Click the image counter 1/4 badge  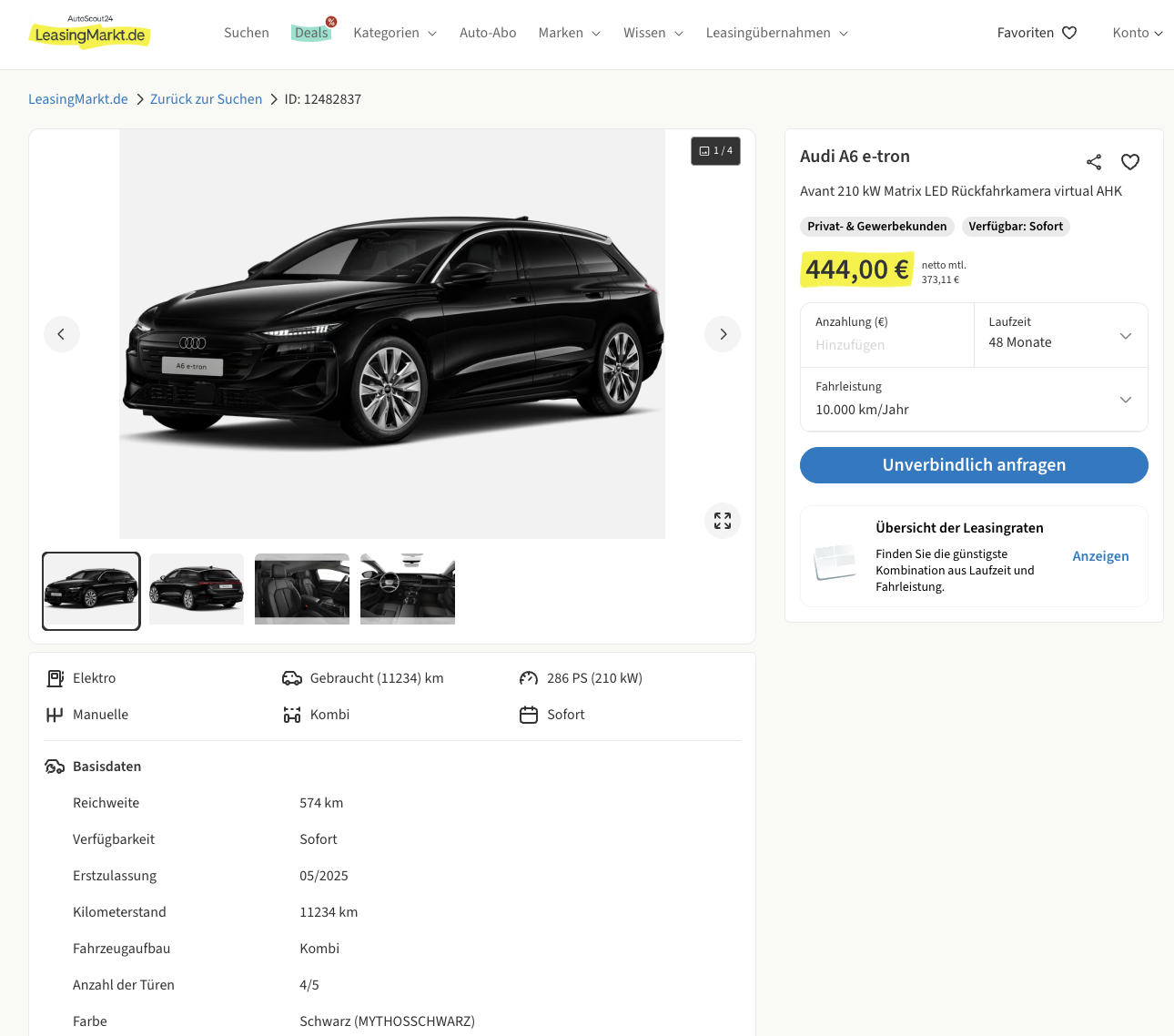pos(715,151)
